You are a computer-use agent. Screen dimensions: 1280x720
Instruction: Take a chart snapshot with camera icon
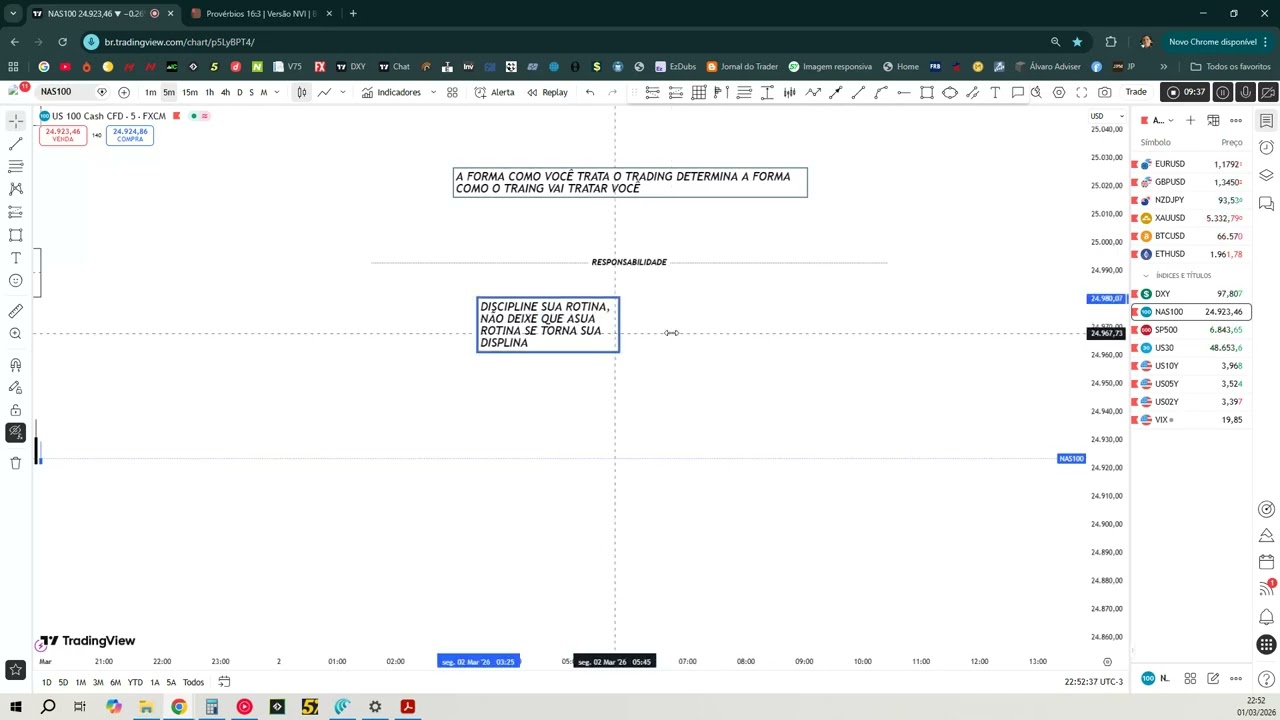[x=1104, y=92]
